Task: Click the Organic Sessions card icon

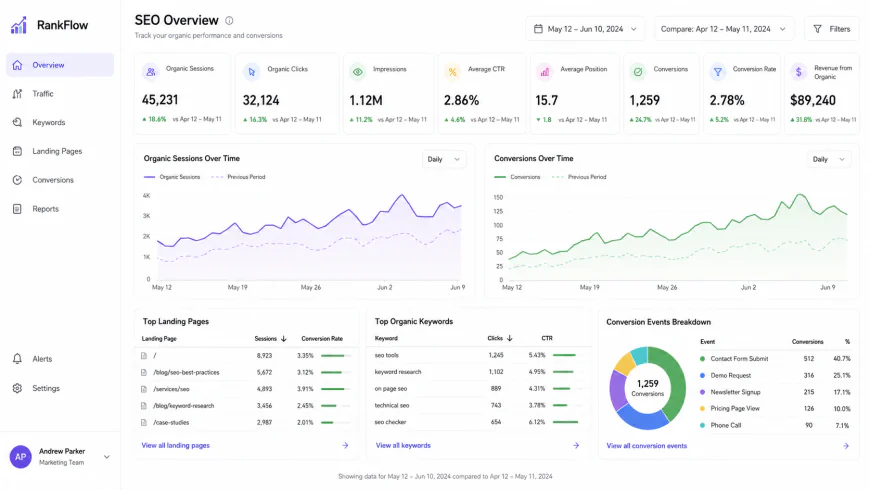Action: pyautogui.click(x=150, y=72)
